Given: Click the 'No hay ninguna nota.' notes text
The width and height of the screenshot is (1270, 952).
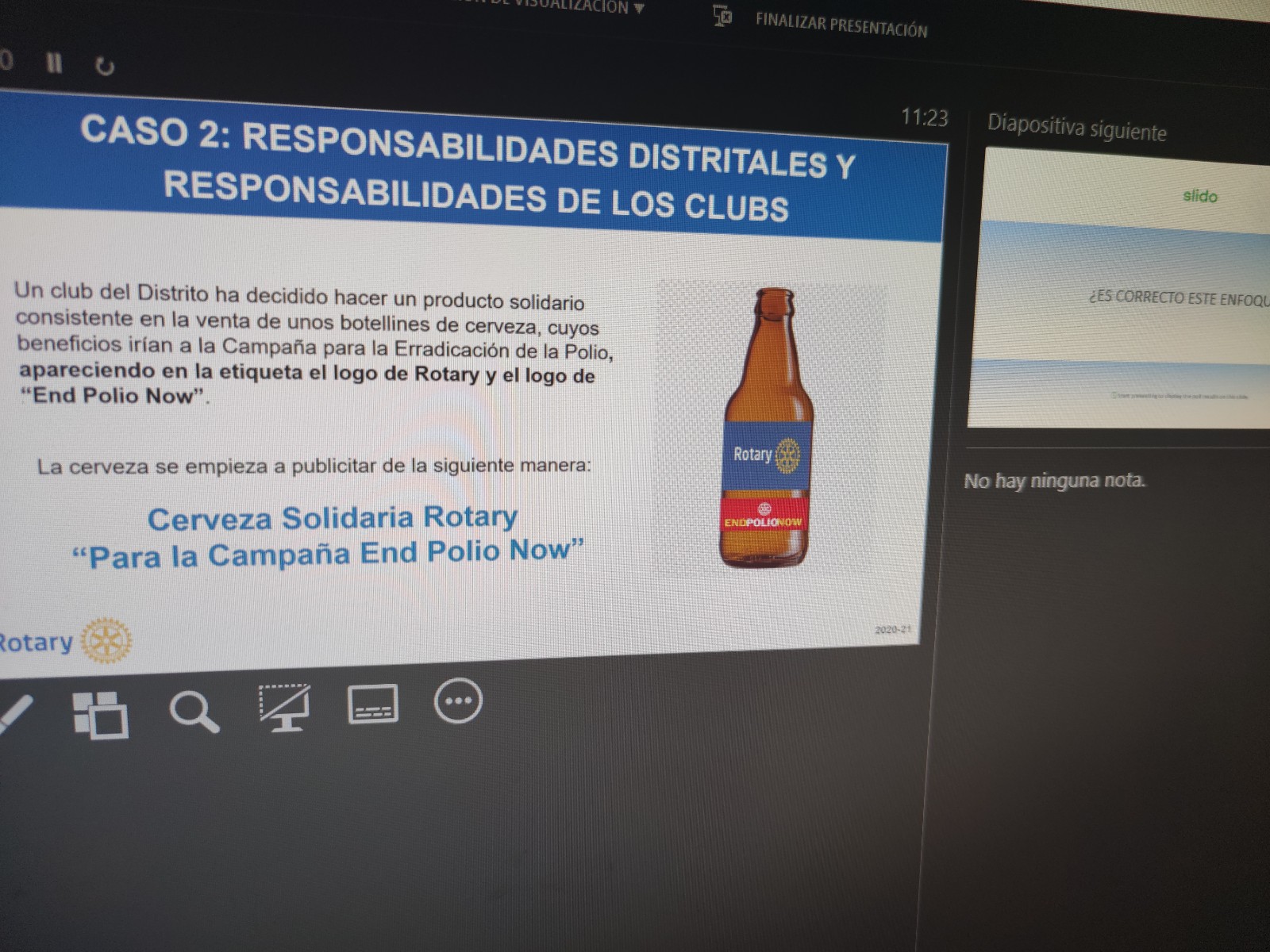Looking at the screenshot, I should pos(1054,481).
